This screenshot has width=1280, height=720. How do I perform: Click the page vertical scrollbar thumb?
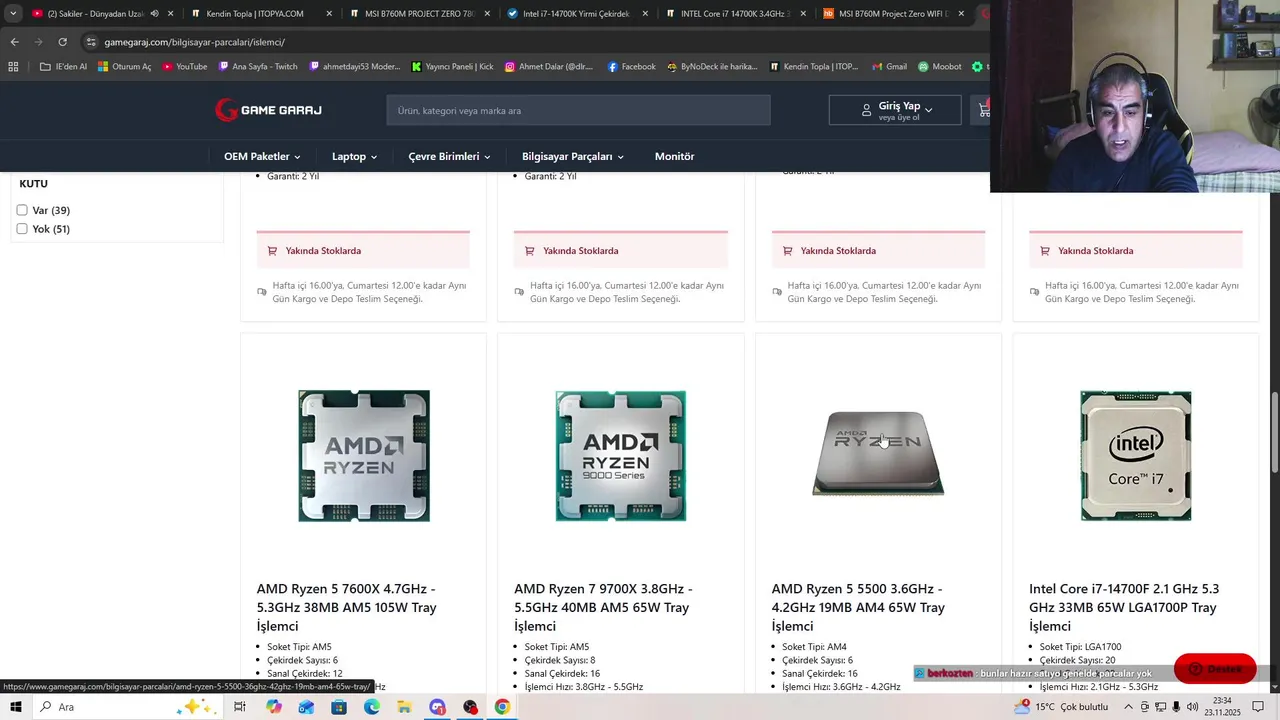[x=1275, y=434]
